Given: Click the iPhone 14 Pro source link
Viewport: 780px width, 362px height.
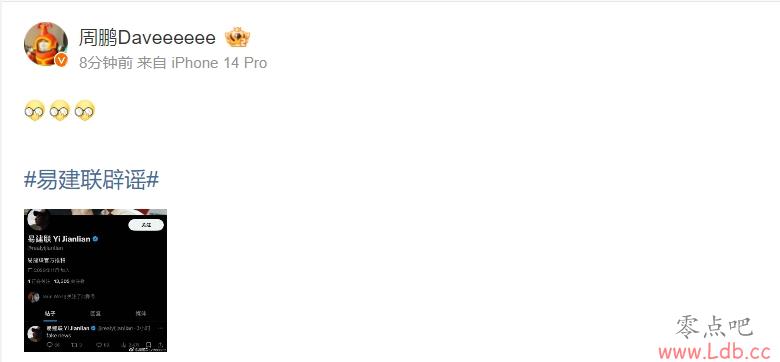Looking at the screenshot, I should click(219, 63).
